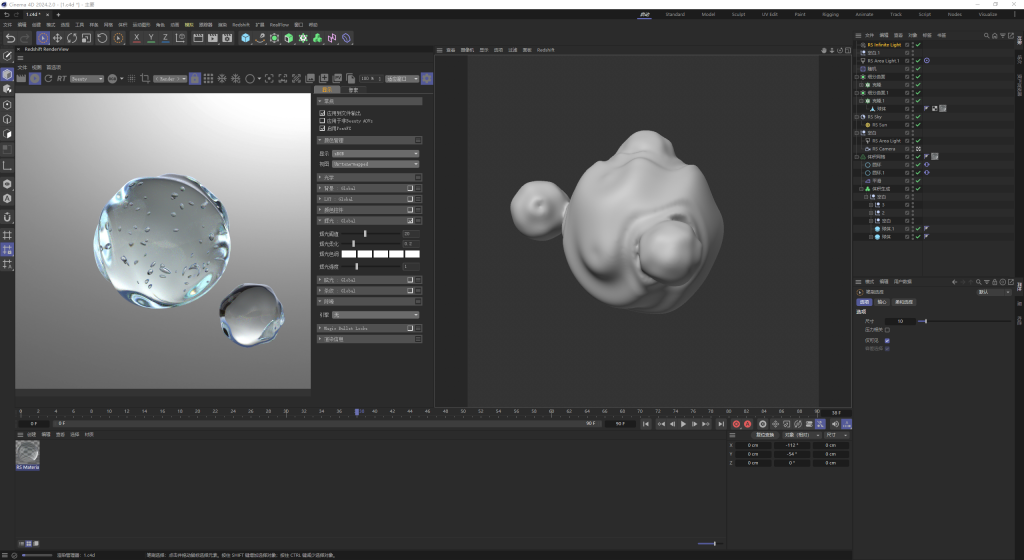1024x560 pixels.
Task: Open the Render camera dropdown
Action: click(170, 79)
